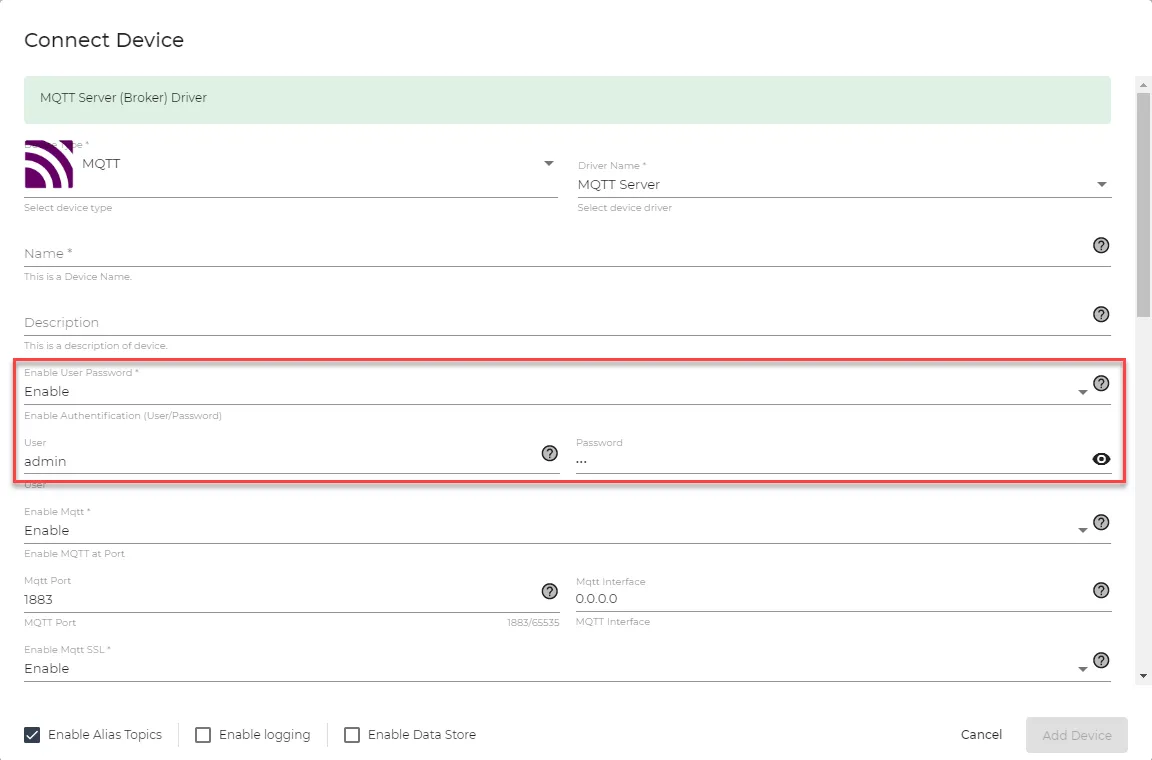
Task: Open help for Enable Mqtt dropdown
Action: pos(1101,522)
